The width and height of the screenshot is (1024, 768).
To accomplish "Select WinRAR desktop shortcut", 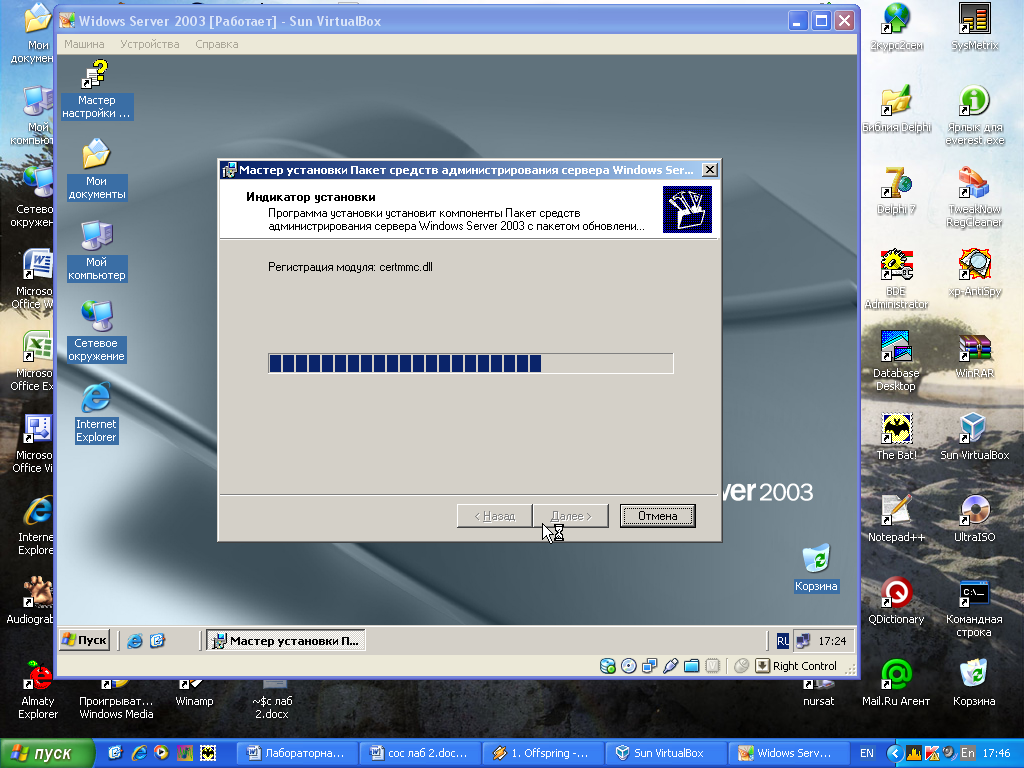I will (x=974, y=355).
